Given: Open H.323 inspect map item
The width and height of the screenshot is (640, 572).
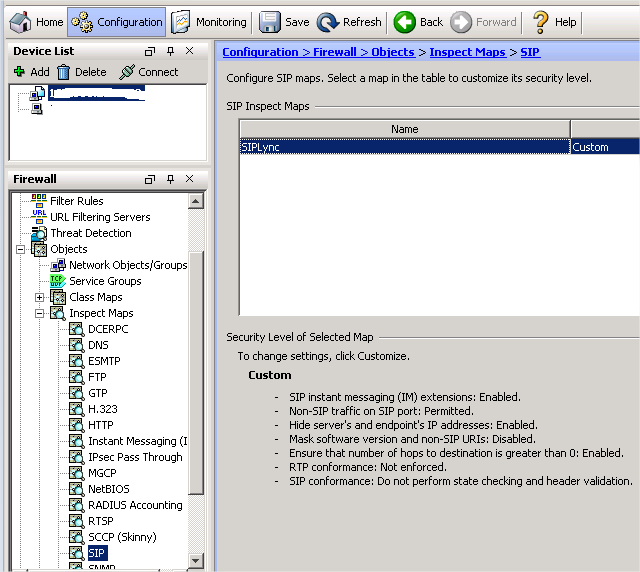Looking at the screenshot, I should pyautogui.click(x=103, y=409).
